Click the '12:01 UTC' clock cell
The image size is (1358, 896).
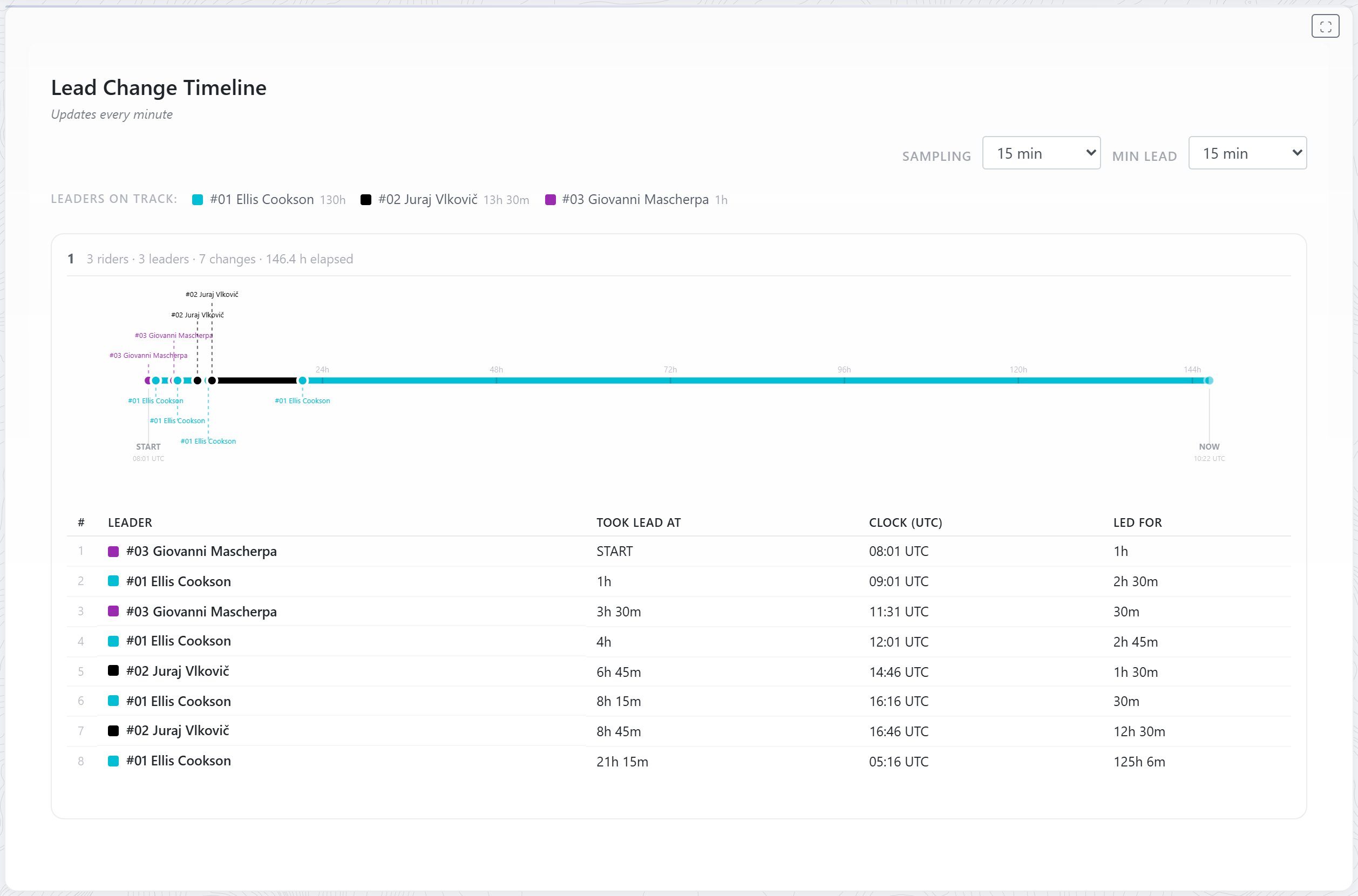899,642
